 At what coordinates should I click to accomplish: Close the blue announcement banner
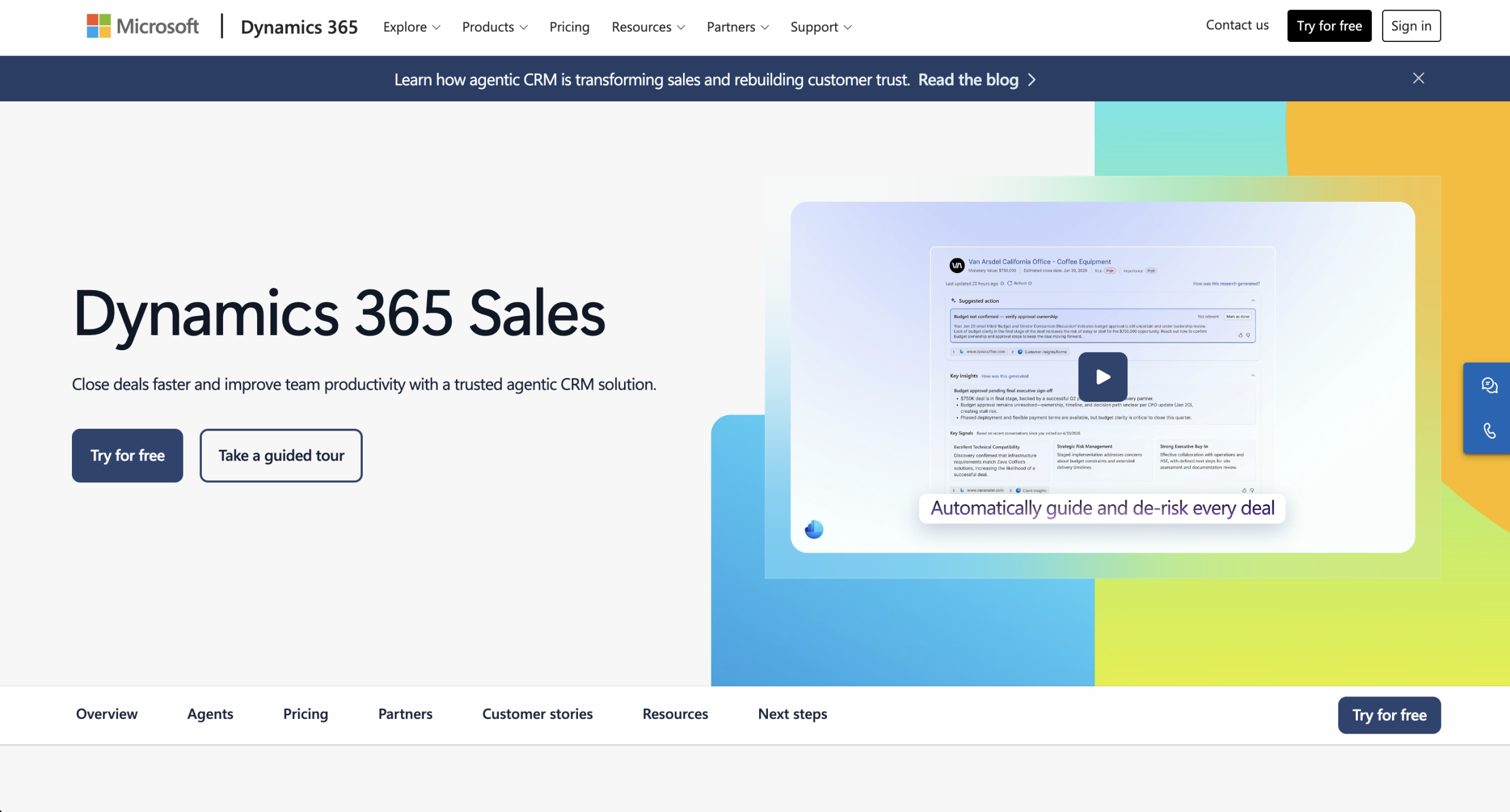coord(1419,78)
